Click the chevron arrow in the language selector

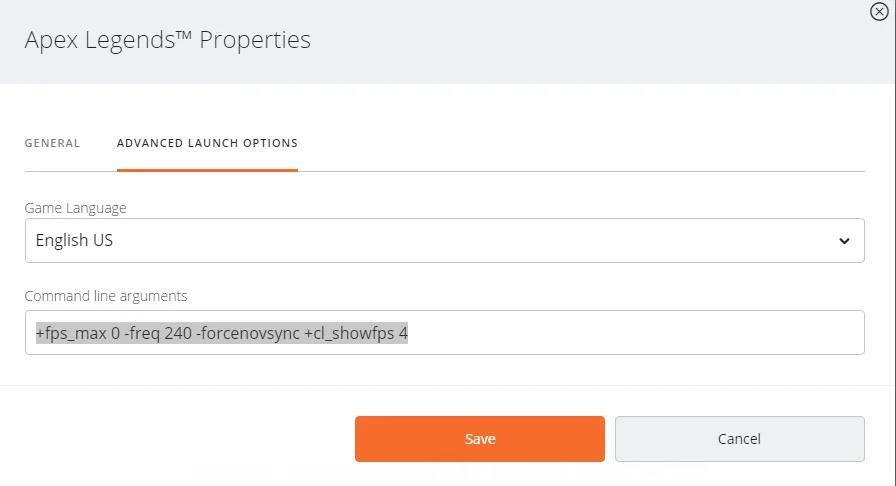tap(844, 241)
